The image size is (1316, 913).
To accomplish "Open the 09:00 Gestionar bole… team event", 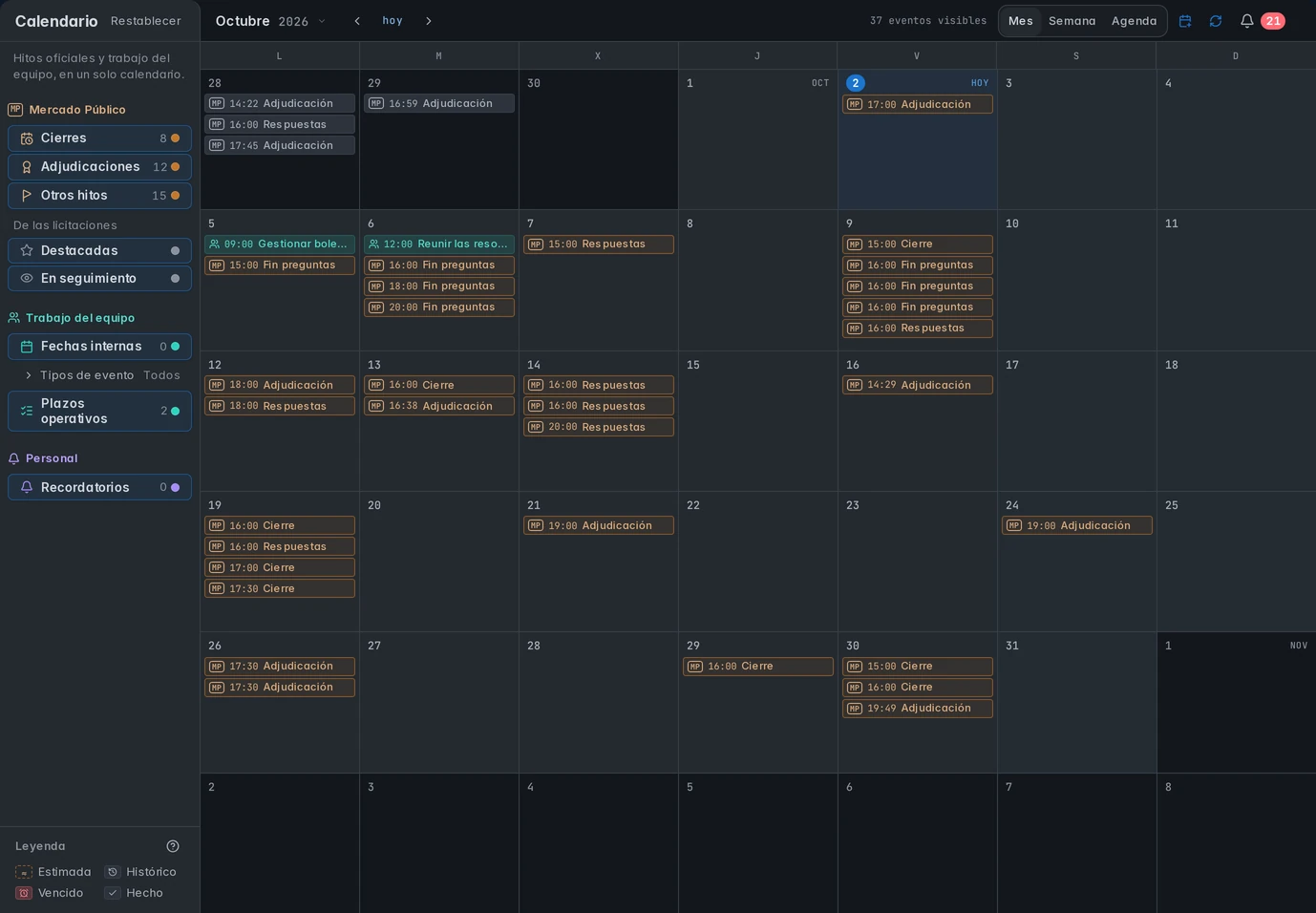I will coord(280,244).
